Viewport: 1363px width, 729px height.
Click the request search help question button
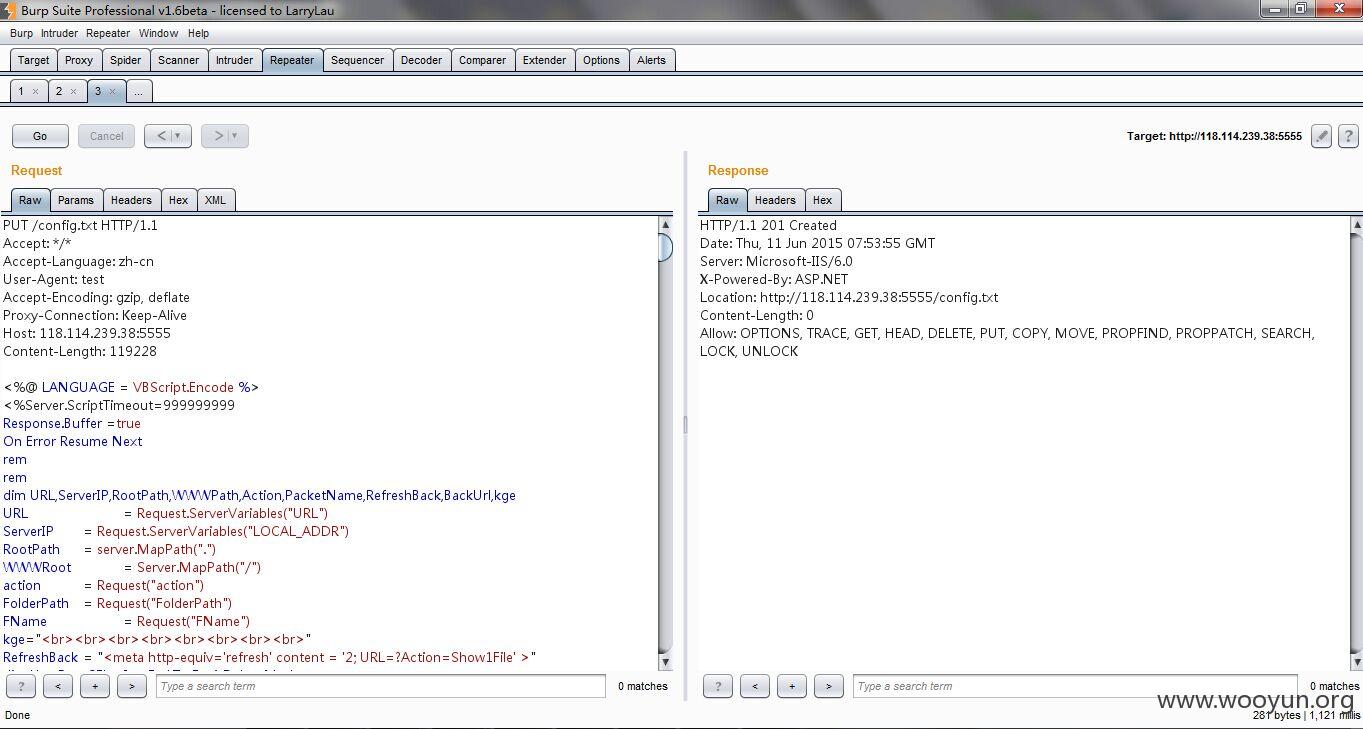21,686
